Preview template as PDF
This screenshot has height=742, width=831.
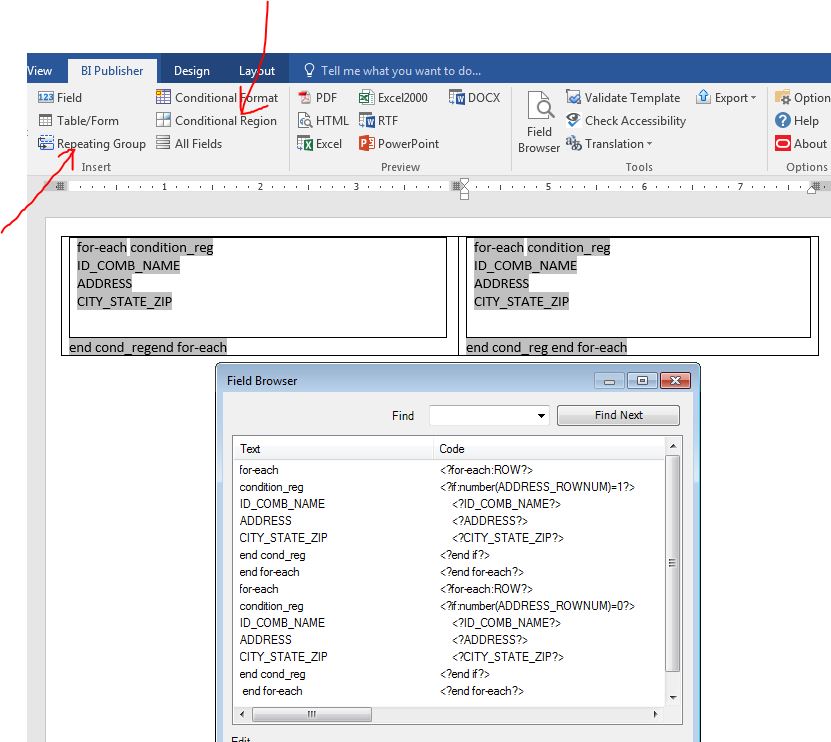[317, 98]
